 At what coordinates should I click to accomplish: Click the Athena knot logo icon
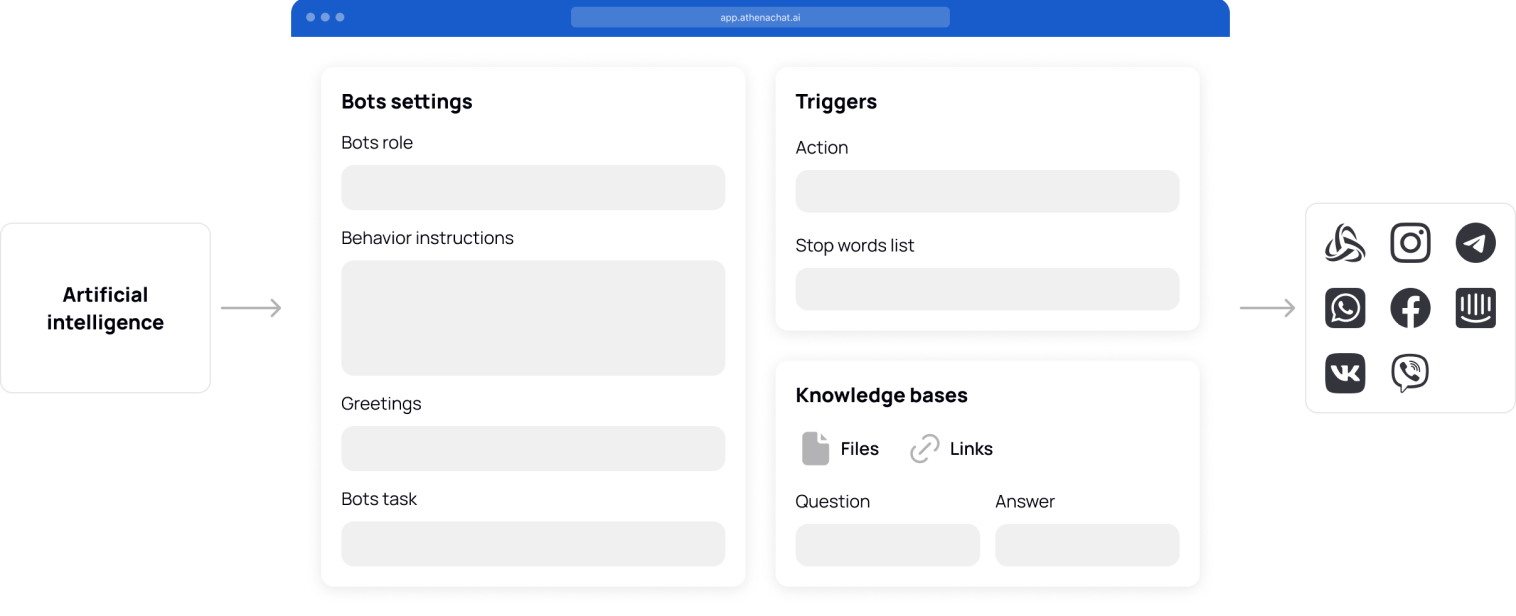point(1345,243)
